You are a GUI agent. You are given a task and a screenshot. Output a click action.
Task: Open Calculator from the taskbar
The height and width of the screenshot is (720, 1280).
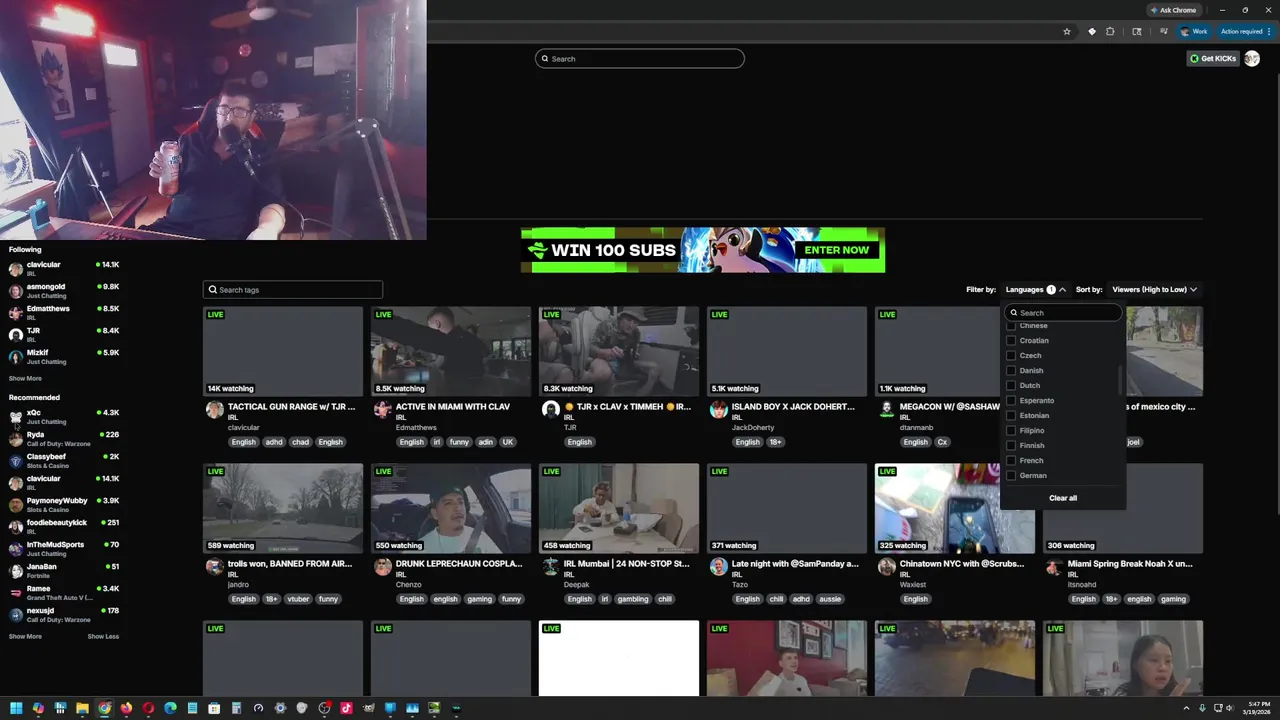point(236,708)
